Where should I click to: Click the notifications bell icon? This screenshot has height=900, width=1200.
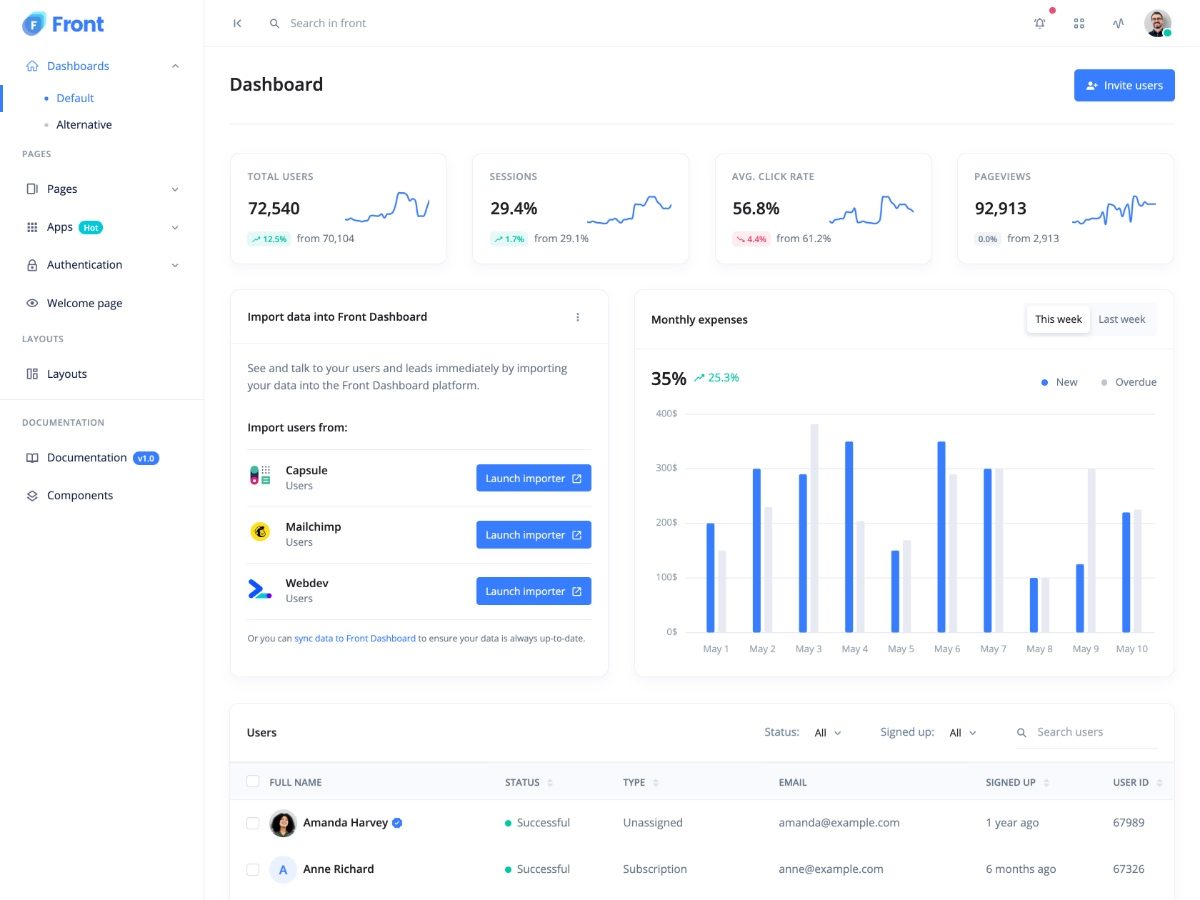(1040, 23)
